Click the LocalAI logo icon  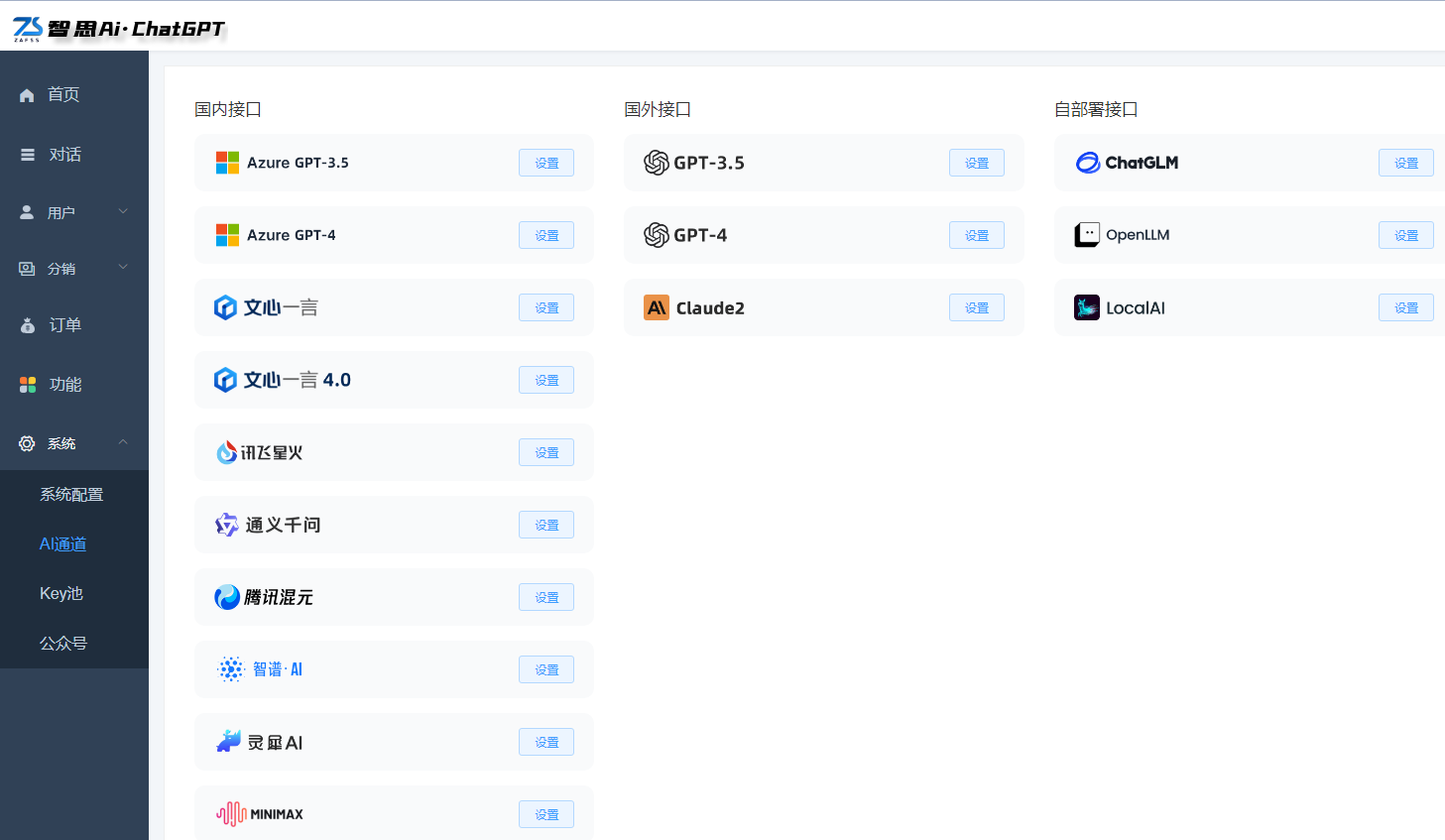point(1087,307)
